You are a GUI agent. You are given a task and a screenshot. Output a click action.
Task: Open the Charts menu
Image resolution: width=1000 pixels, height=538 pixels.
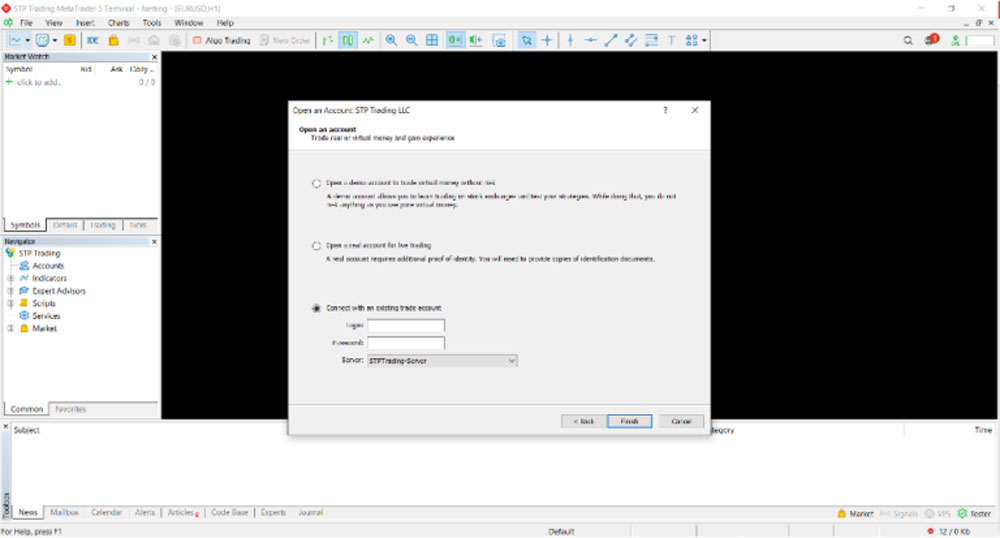(x=119, y=23)
